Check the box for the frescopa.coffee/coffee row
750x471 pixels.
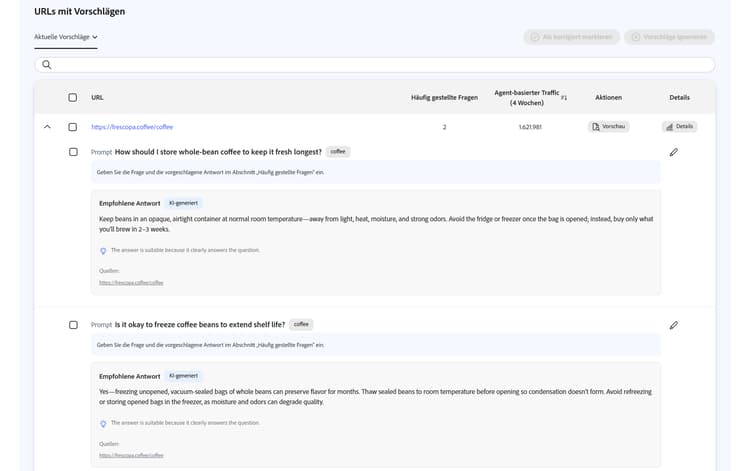(73, 127)
